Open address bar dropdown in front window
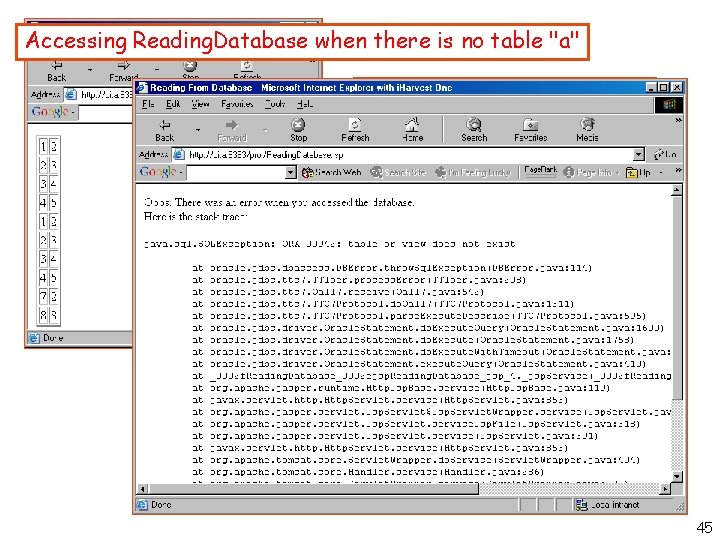The image size is (720, 540). coord(639,155)
